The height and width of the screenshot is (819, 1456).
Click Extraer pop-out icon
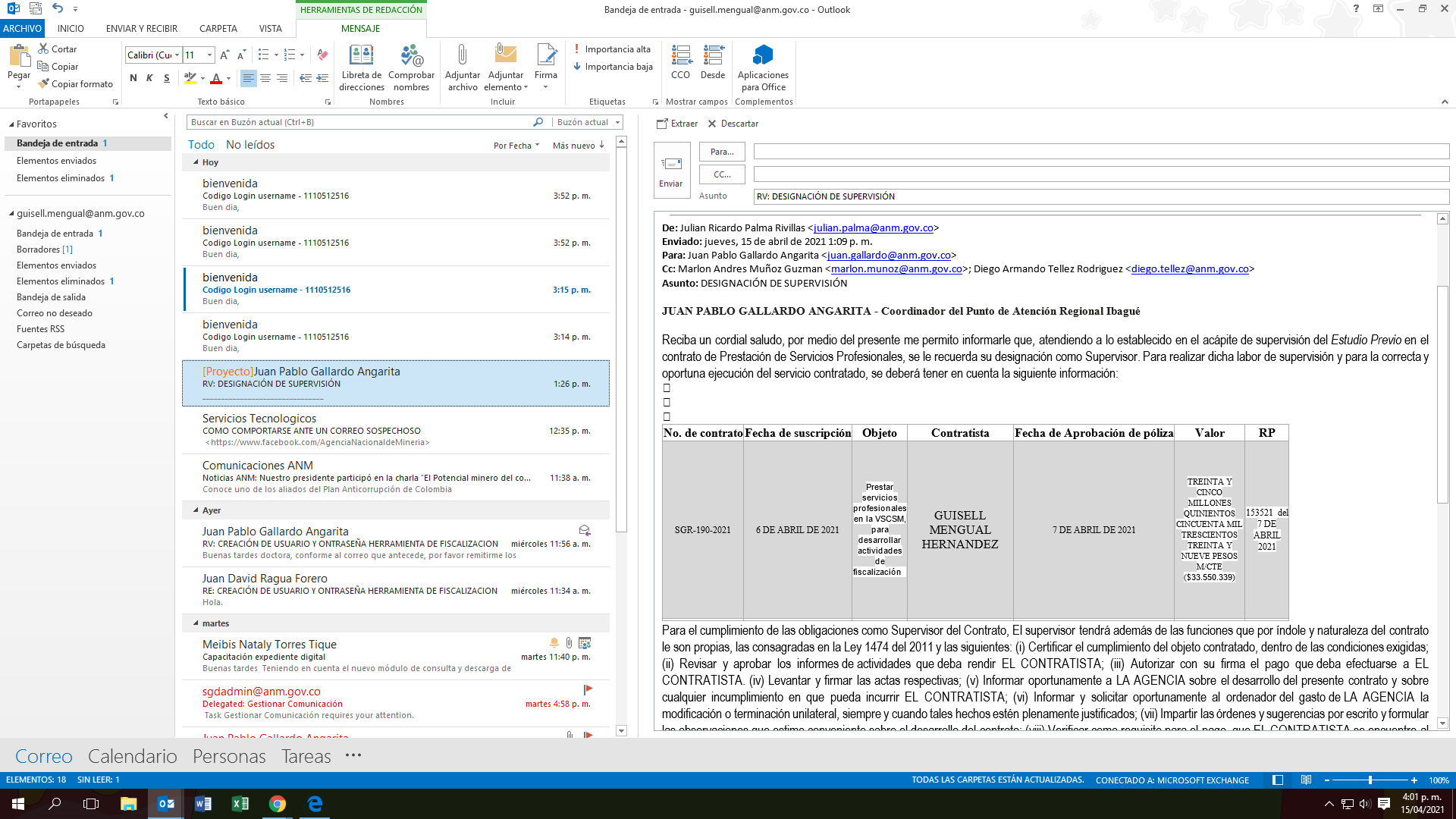pyautogui.click(x=662, y=124)
